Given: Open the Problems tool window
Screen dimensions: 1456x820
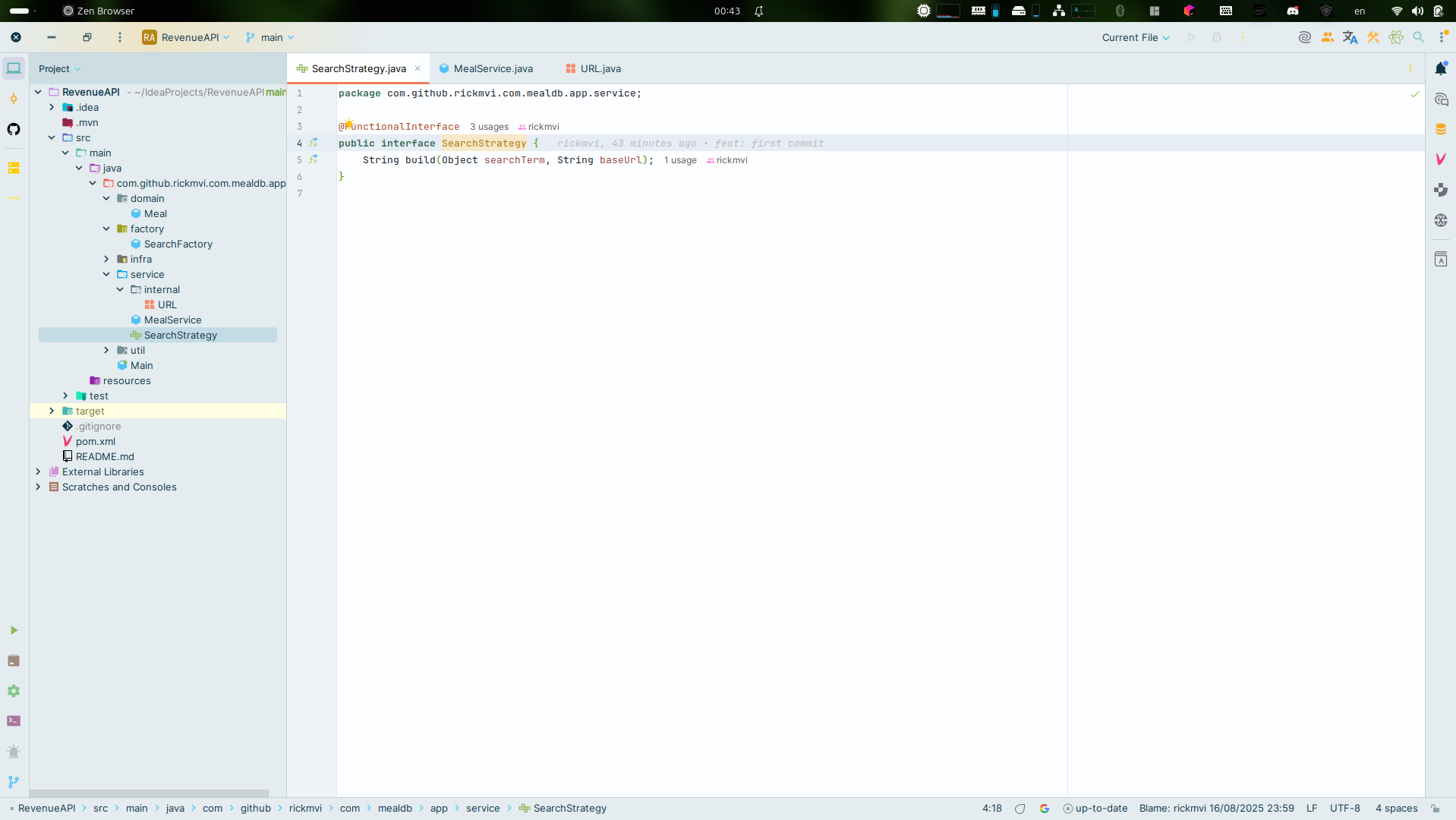Looking at the screenshot, I should point(14,752).
